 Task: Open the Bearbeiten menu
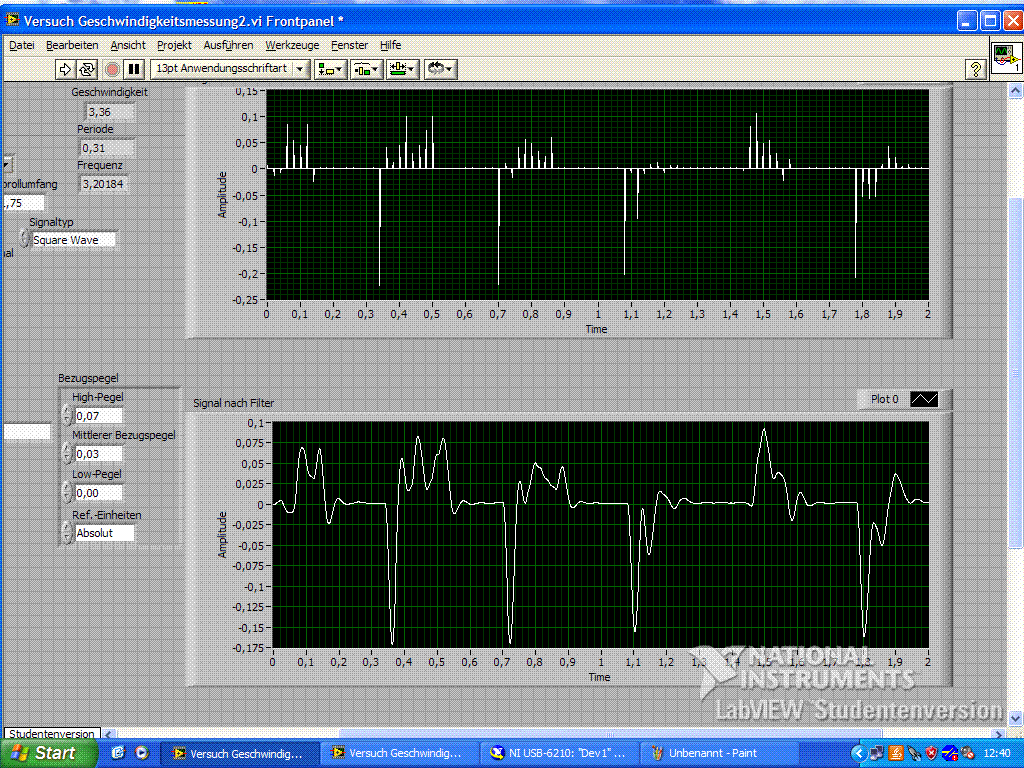(x=72, y=45)
